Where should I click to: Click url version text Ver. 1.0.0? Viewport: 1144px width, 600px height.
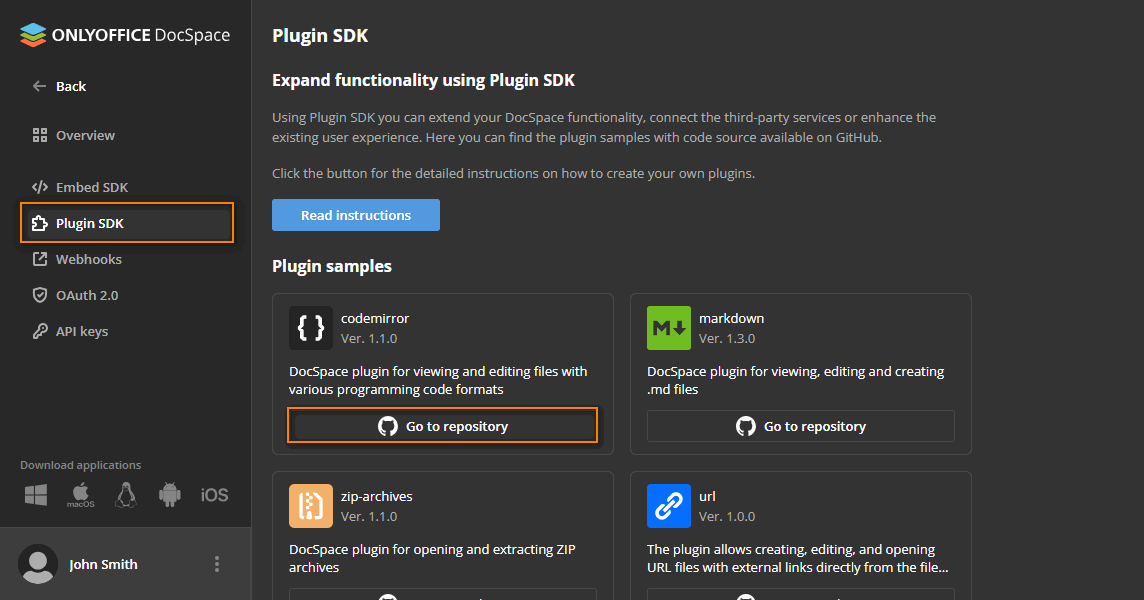tap(727, 517)
